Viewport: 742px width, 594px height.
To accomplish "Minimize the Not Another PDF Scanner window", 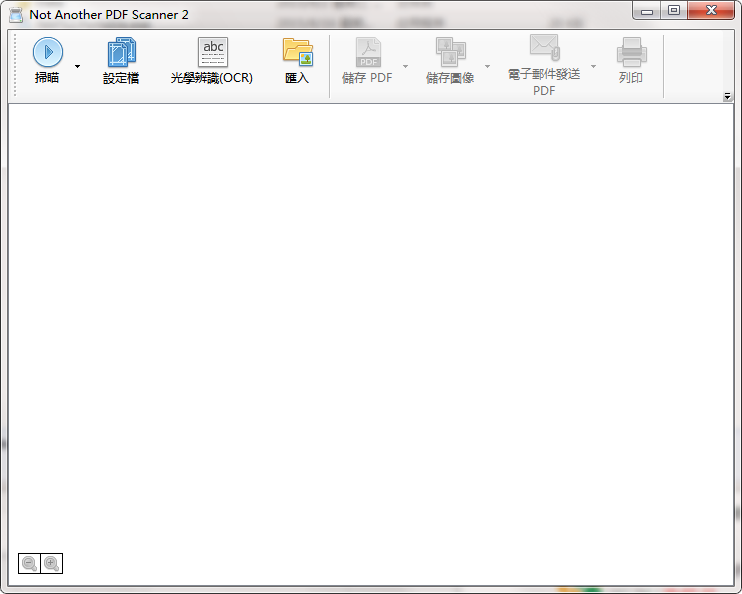I will click(x=647, y=11).
